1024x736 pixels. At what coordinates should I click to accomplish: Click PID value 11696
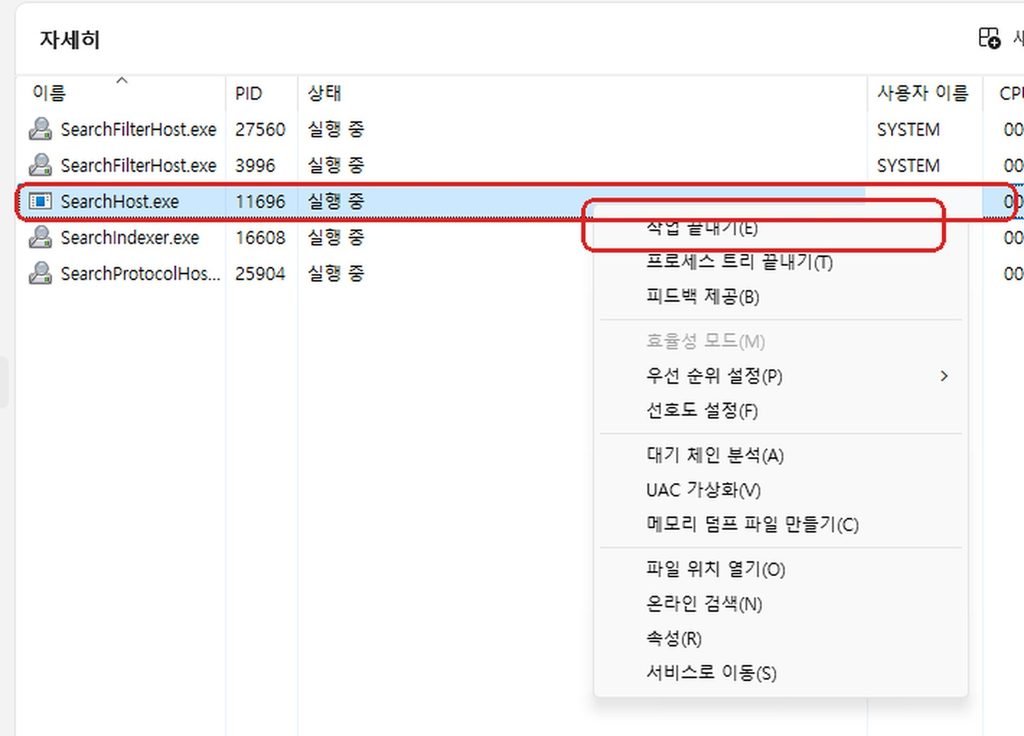[260, 201]
